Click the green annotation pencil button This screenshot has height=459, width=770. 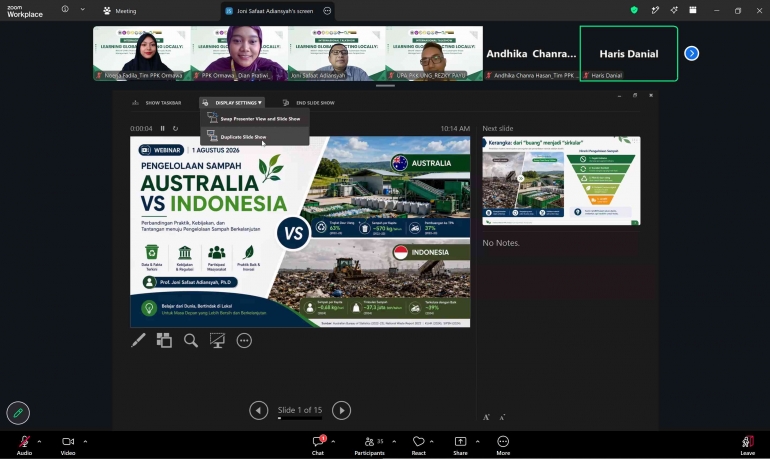pos(18,413)
